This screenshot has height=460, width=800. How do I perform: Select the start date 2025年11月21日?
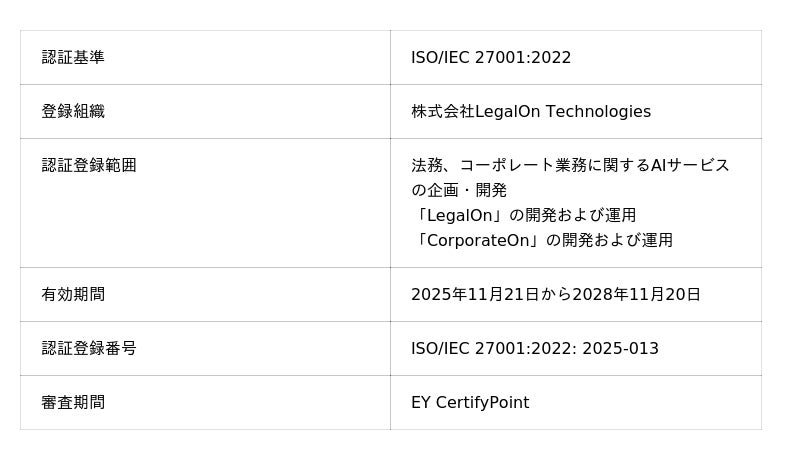point(475,295)
